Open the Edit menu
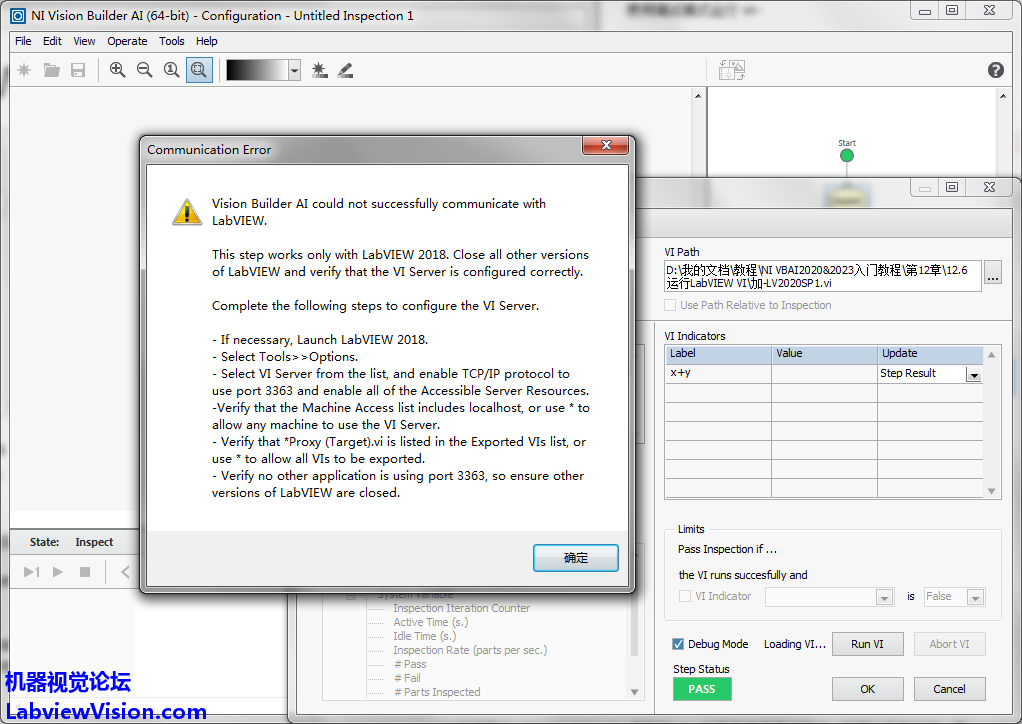This screenshot has height=724, width=1022. click(52, 41)
